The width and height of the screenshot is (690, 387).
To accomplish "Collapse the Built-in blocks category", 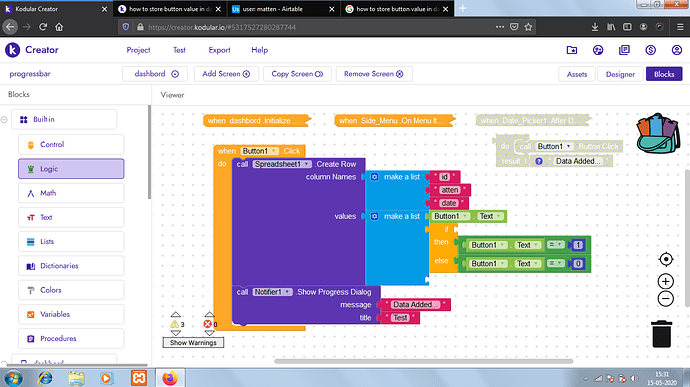I will pos(4,119).
